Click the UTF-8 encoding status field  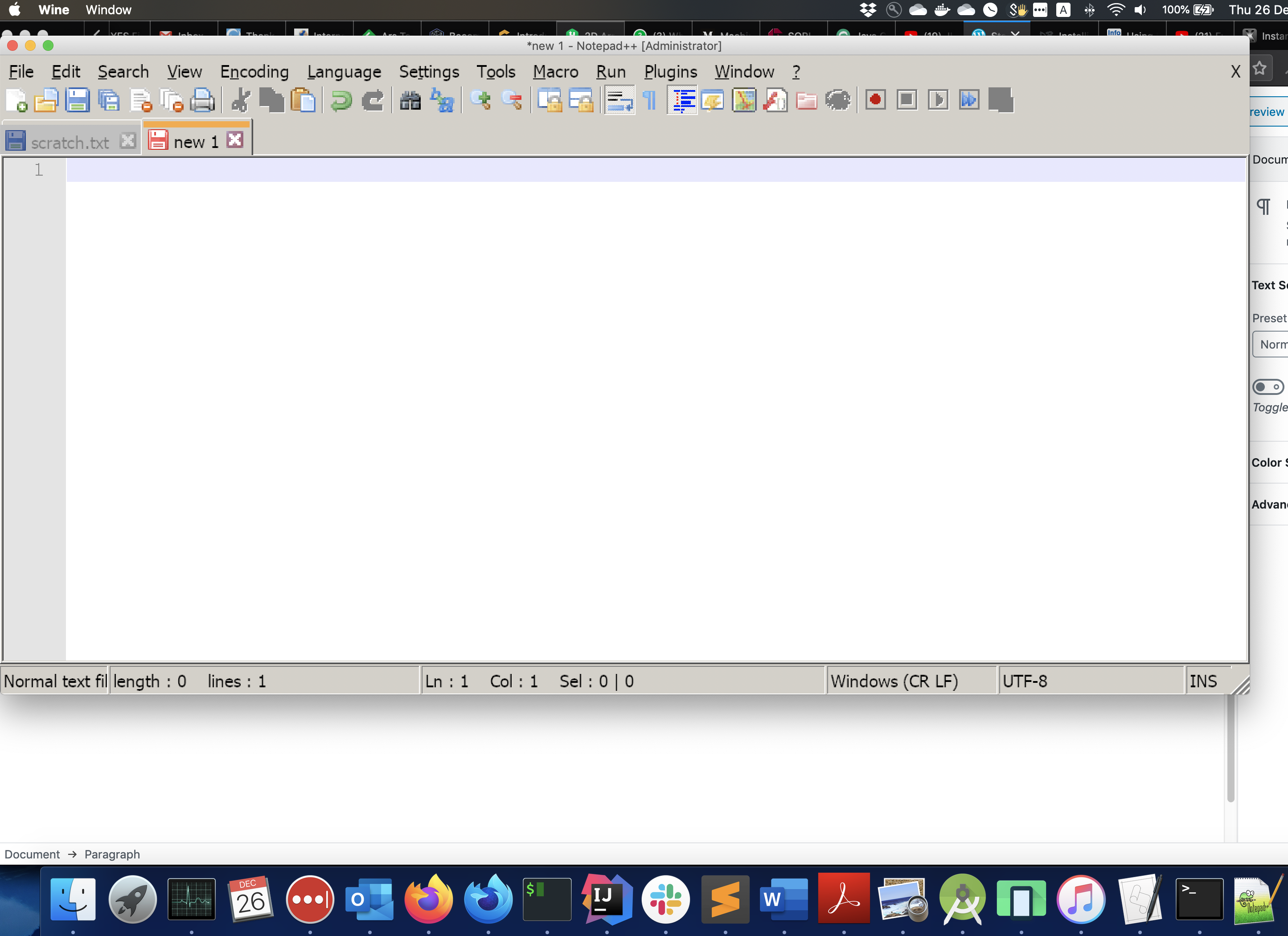coord(1091,681)
